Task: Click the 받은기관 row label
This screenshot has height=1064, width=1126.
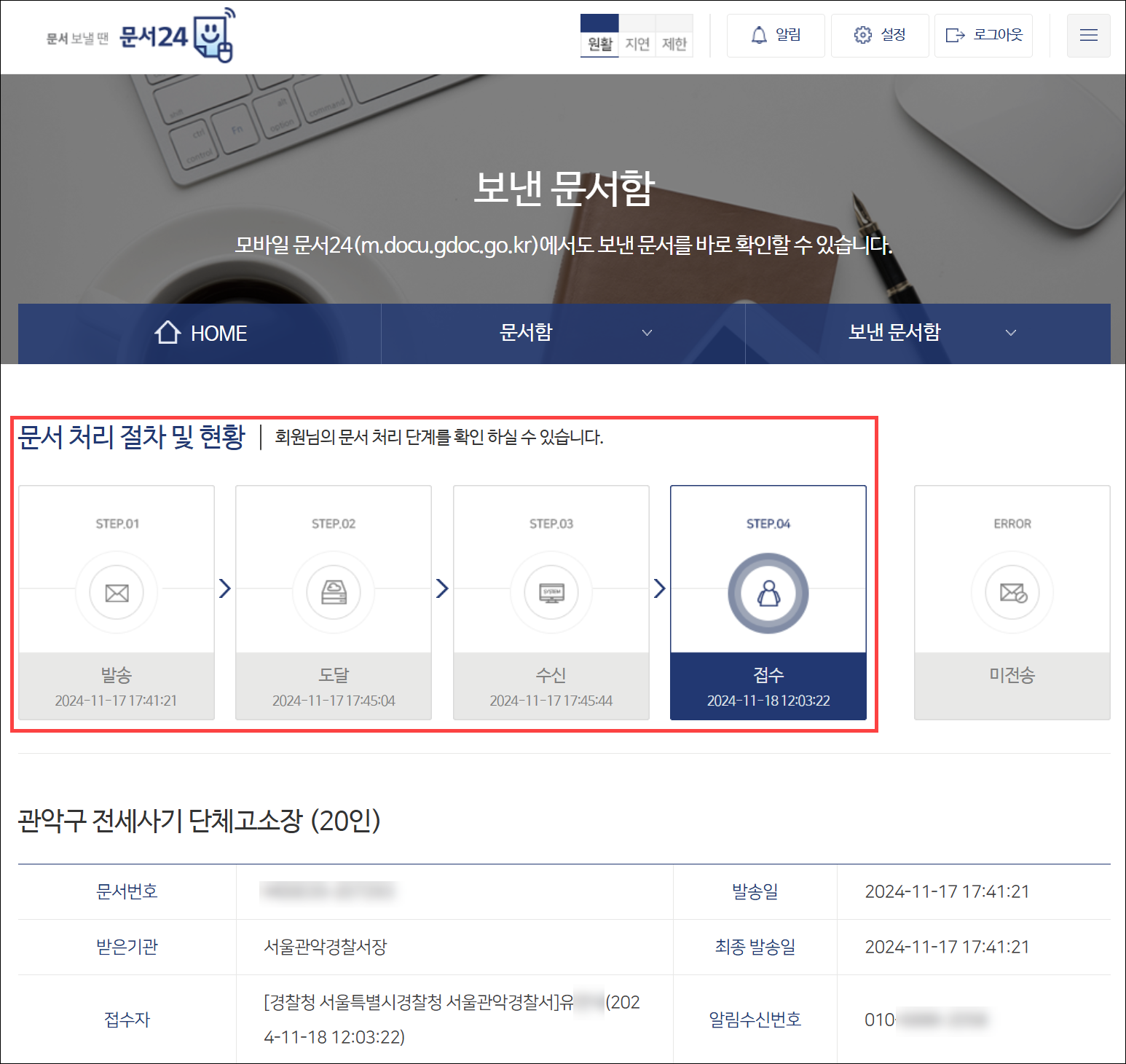Action: click(127, 947)
